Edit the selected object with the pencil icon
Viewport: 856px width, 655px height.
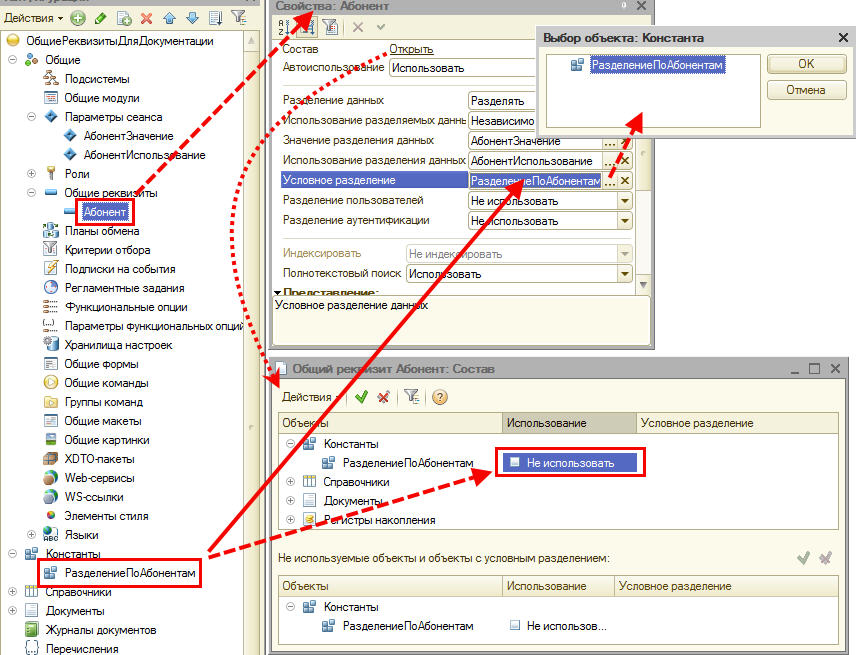tap(100, 18)
